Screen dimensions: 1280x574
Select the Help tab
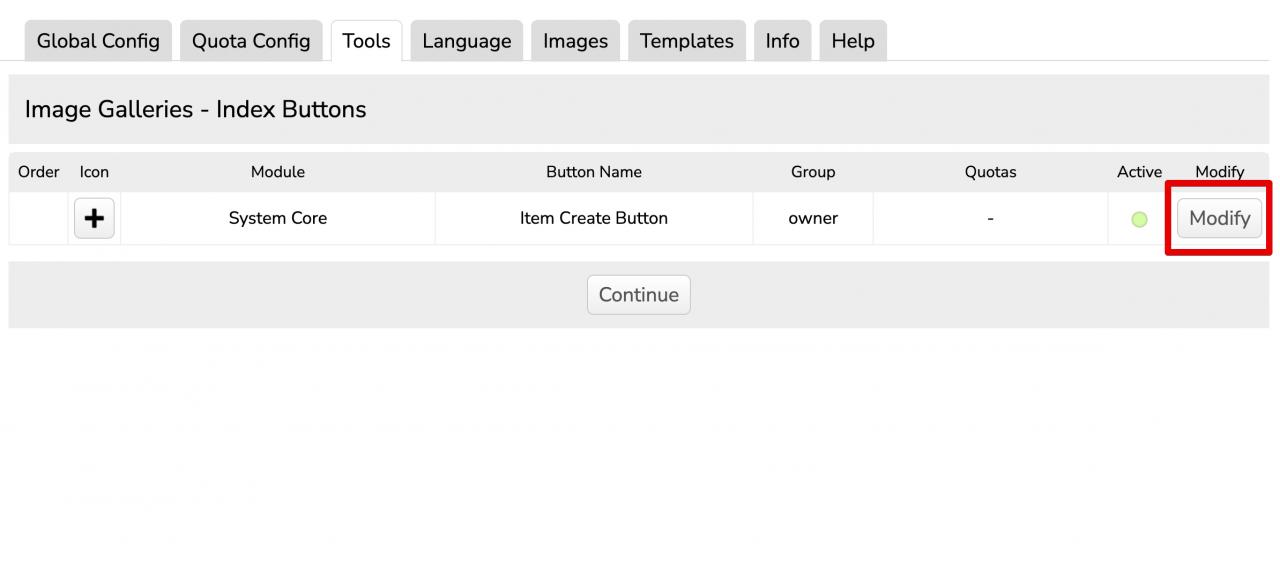click(853, 41)
